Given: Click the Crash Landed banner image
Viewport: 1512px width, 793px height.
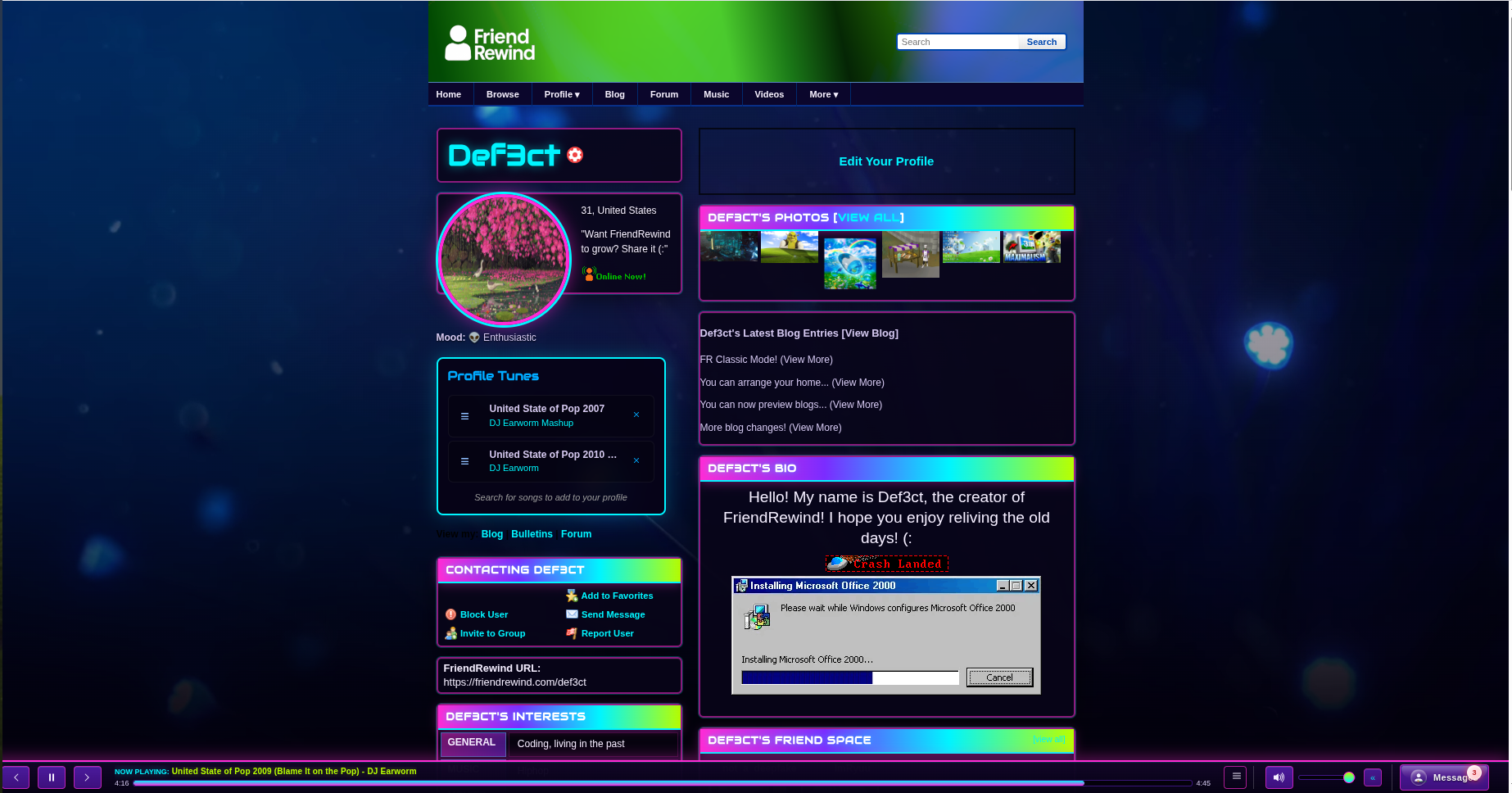Looking at the screenshot, I should tap(886, 564).
